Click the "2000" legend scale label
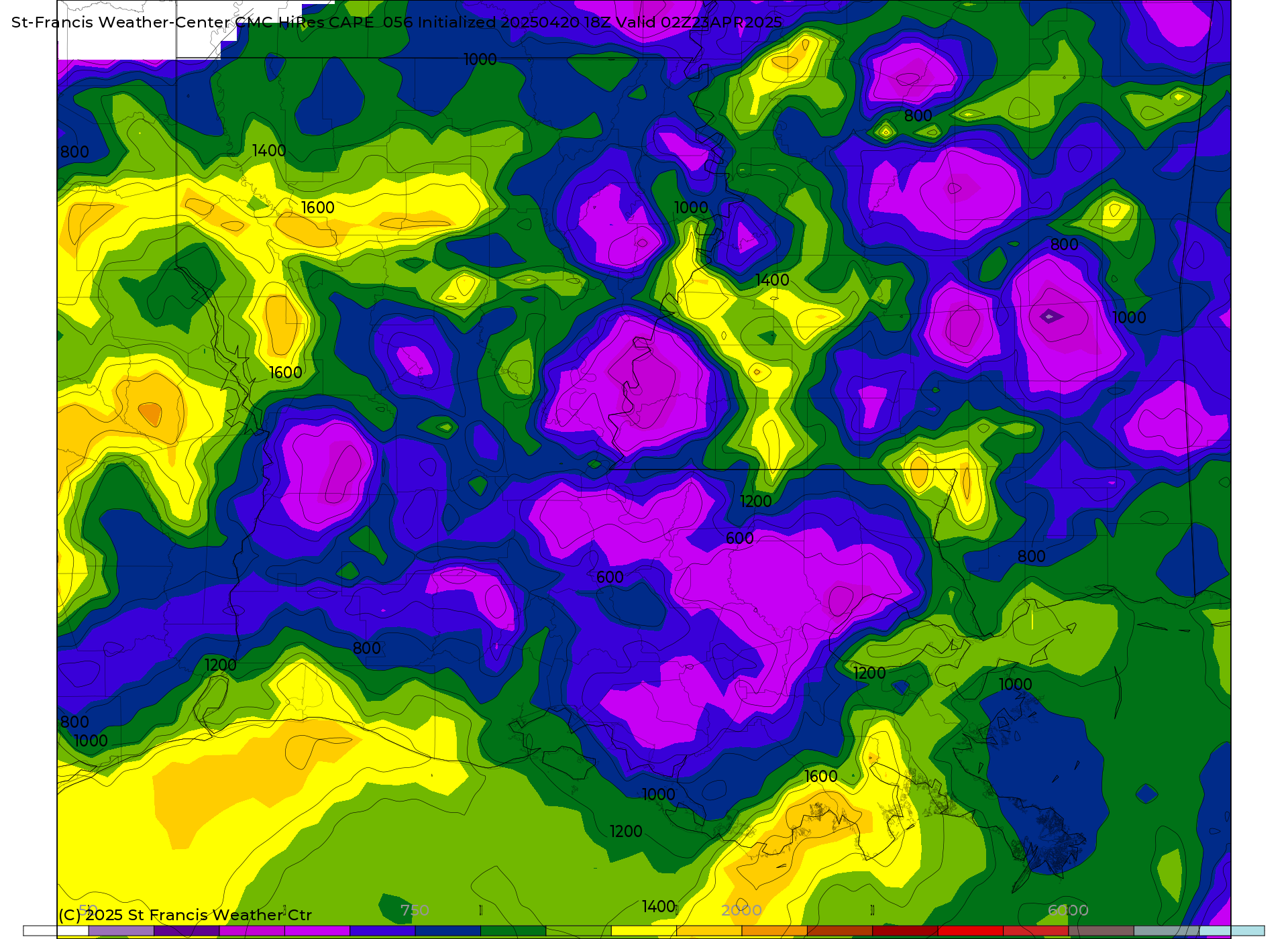1288x939 pixels. tap(741, 910)
